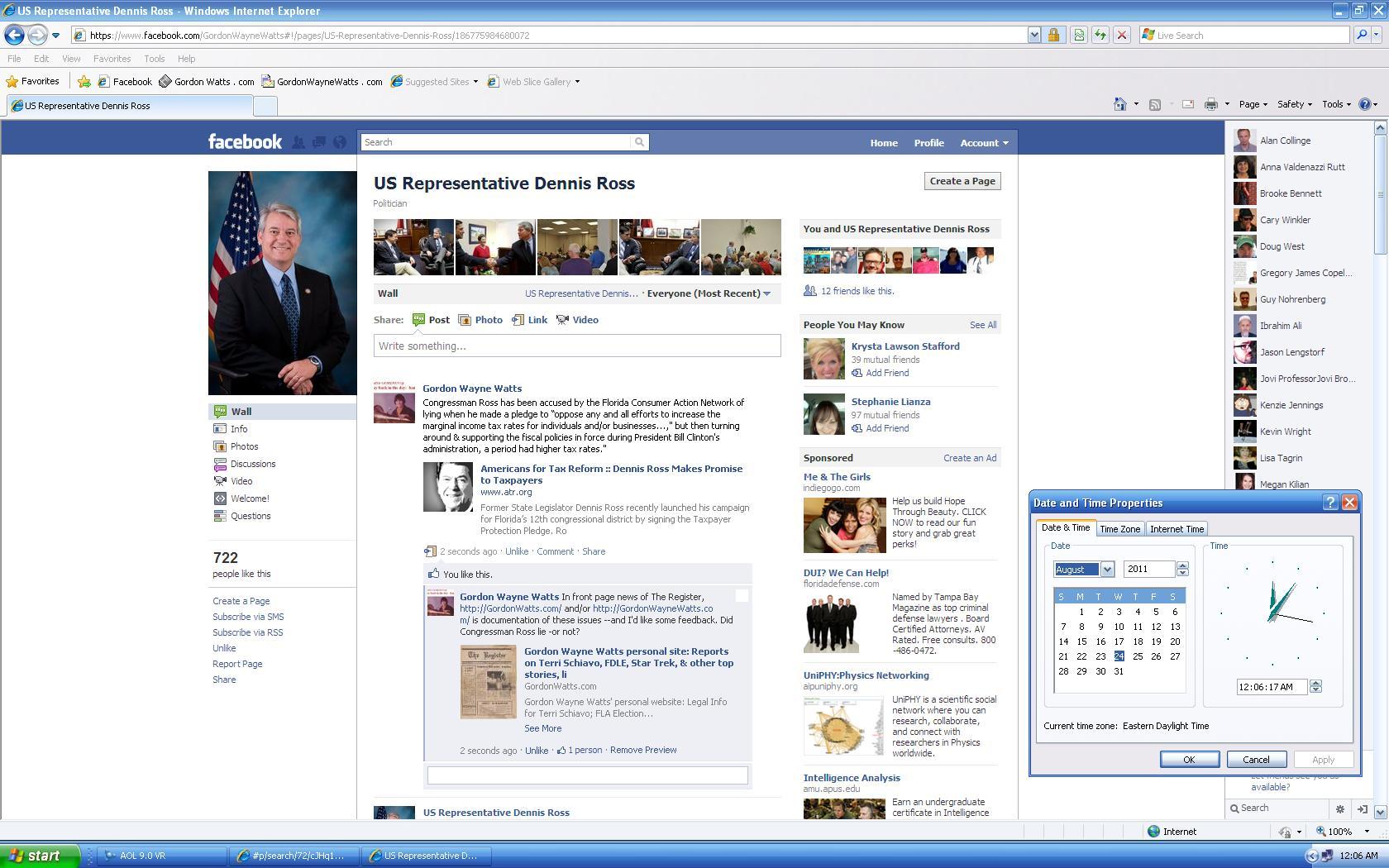Click the Facebook search magnifier icon
This screenshot has width=1389, height=868.
coord(639,142)
